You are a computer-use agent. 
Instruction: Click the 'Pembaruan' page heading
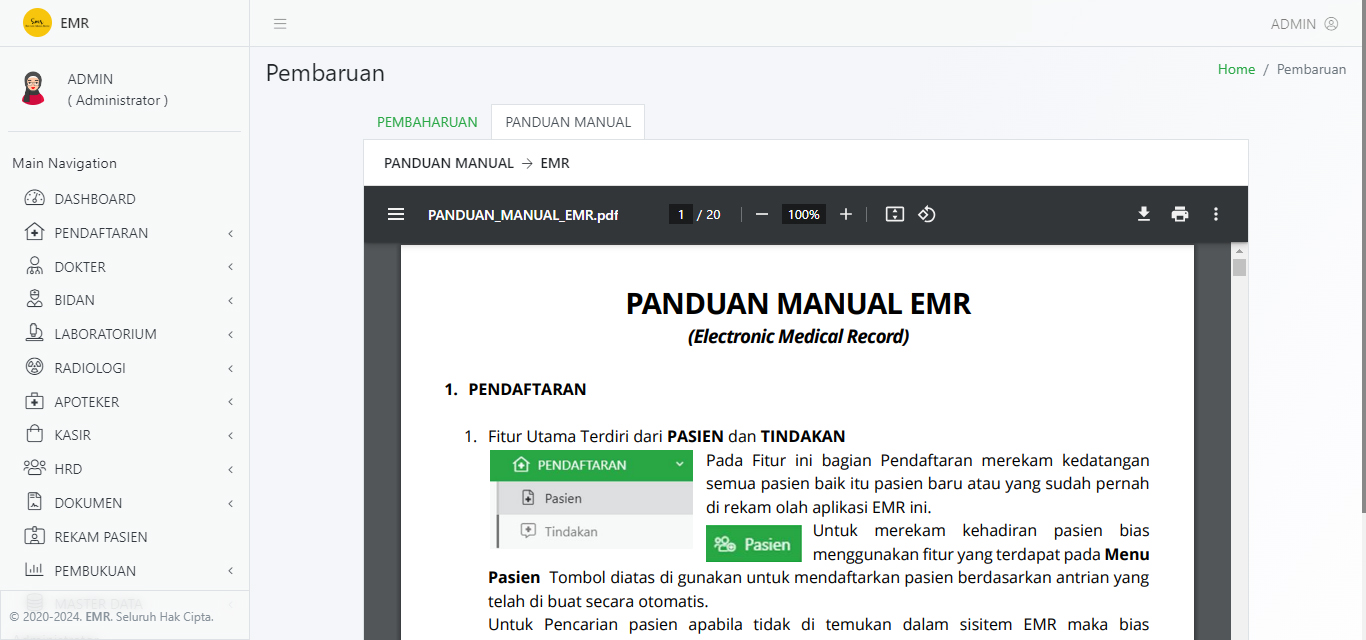click(x=325, y=73)
